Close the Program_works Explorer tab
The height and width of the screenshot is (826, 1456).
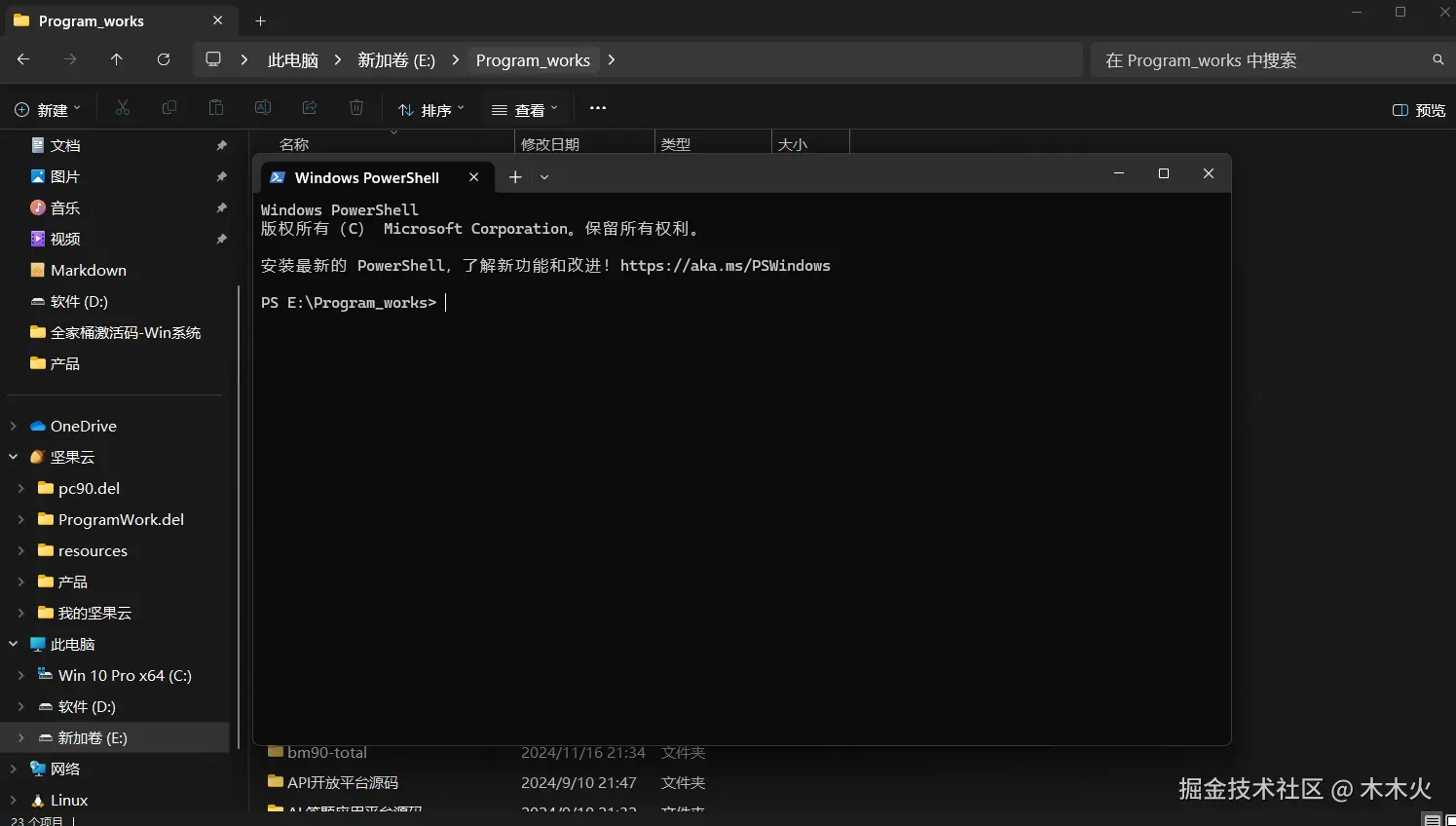pyautogui.click(x=217, y=20)
